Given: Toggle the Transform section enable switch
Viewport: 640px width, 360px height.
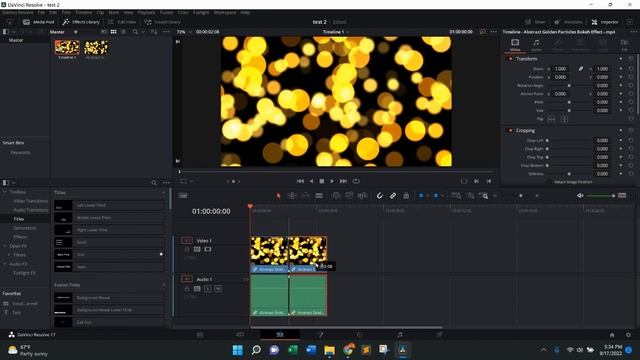Looking at the screenshot, I should point(510,59).
